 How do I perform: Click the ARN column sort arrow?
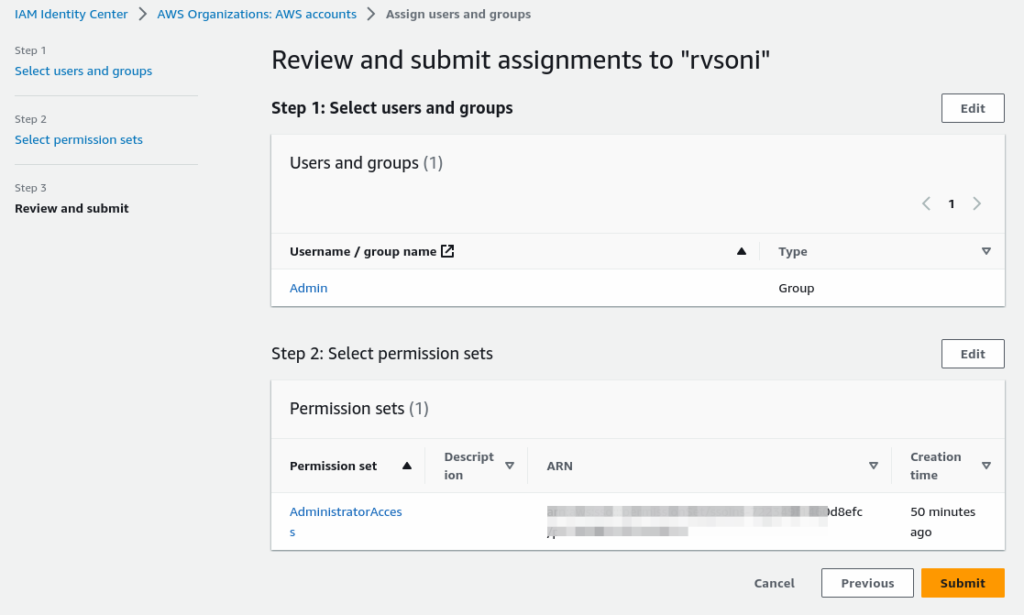[873, 466]
